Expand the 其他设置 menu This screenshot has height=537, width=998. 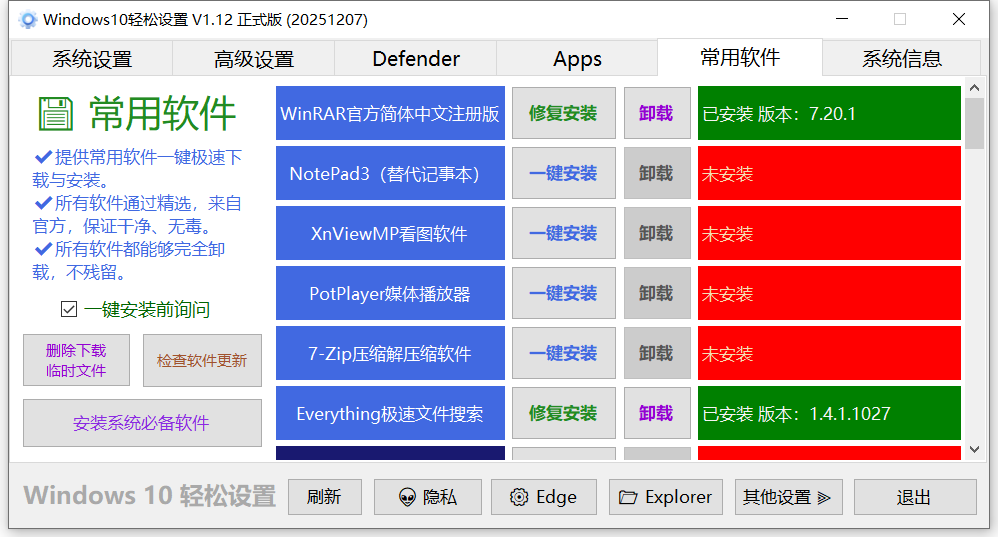tap(788, 497)
